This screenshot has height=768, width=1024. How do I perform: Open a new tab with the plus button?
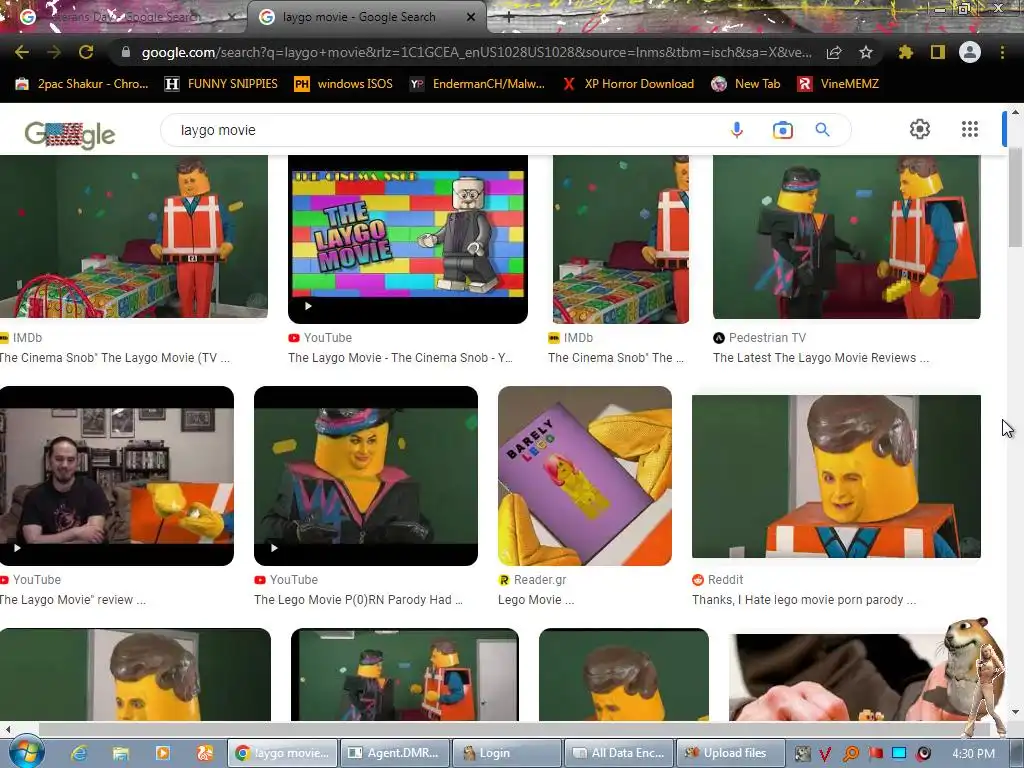tap(509, 17)
